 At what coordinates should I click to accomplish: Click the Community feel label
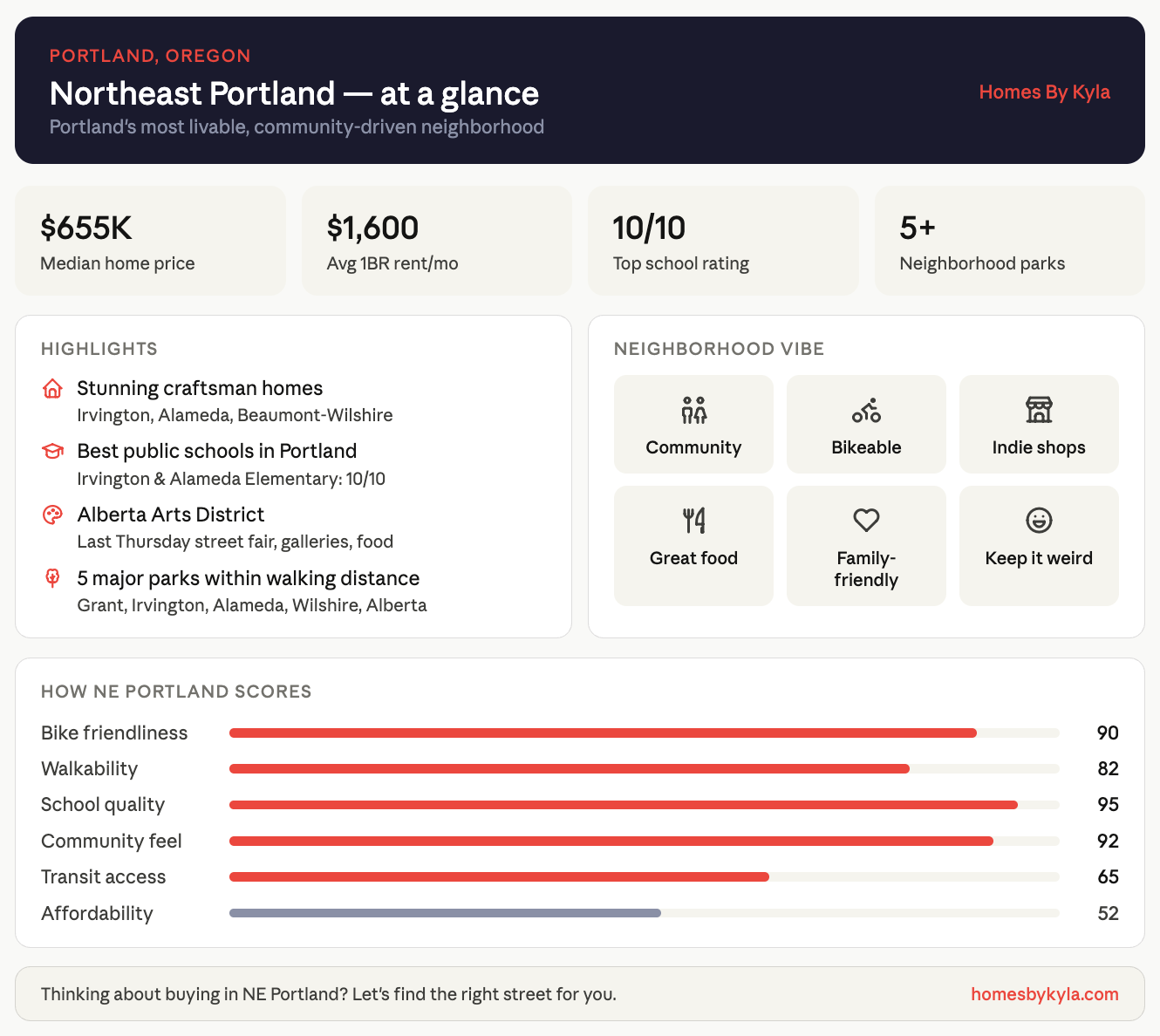pos(112,842)
